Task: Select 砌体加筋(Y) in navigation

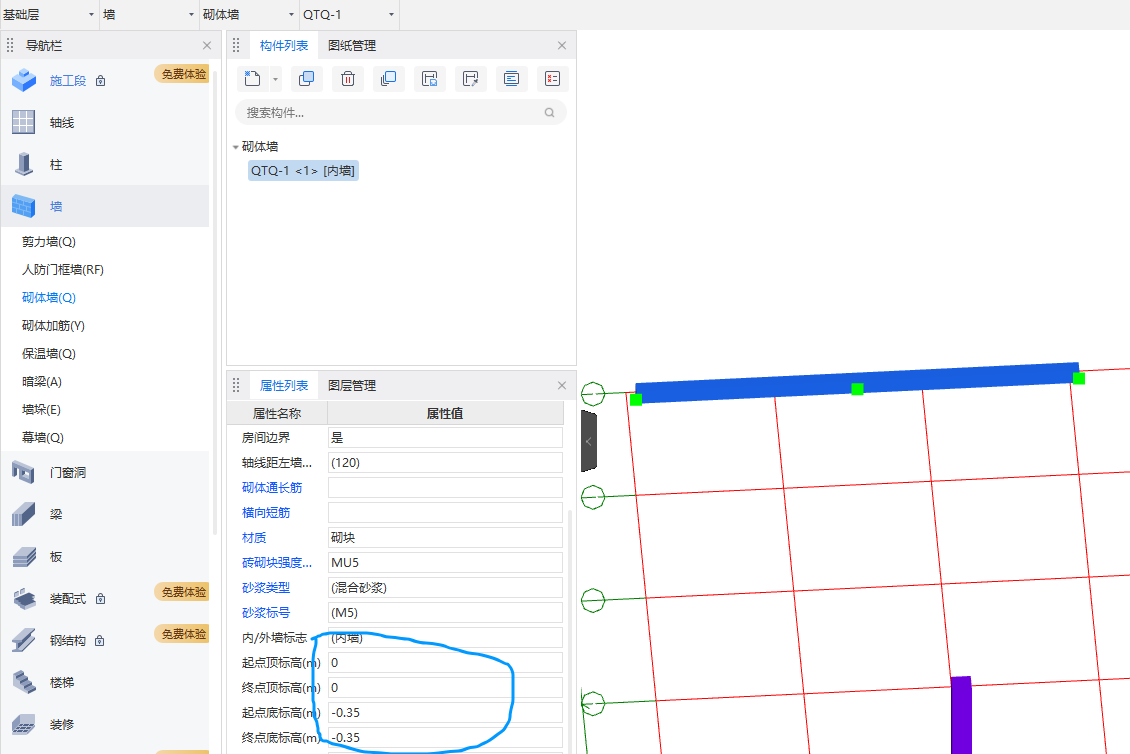Action: click(53, 326)
